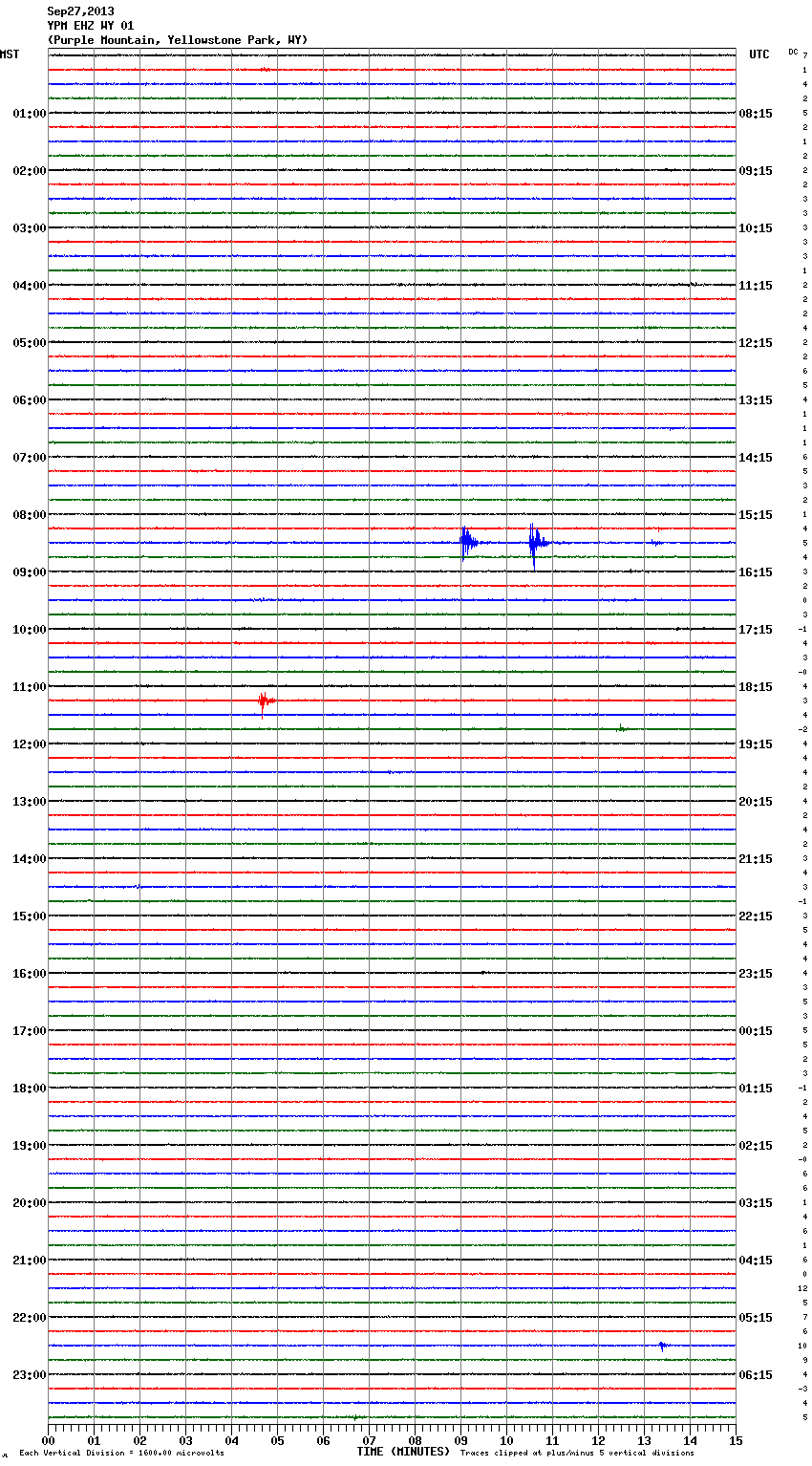The height and width of the screenshot is (1466, 812).
Task: Click minute 05 on the time axis
Action: coord(278,1440)
